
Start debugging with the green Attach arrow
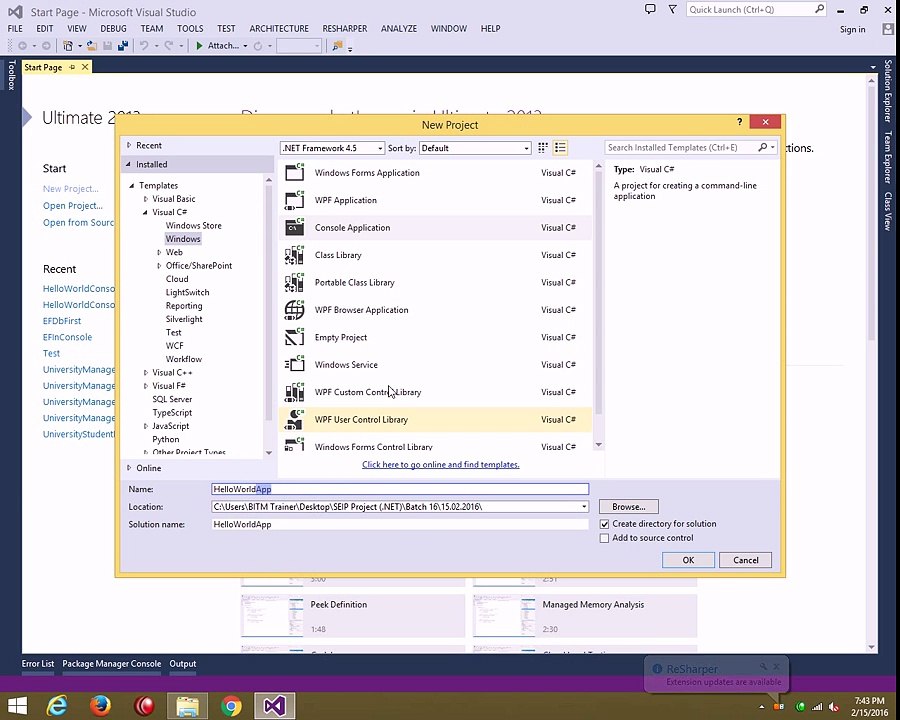click(199, 46)
